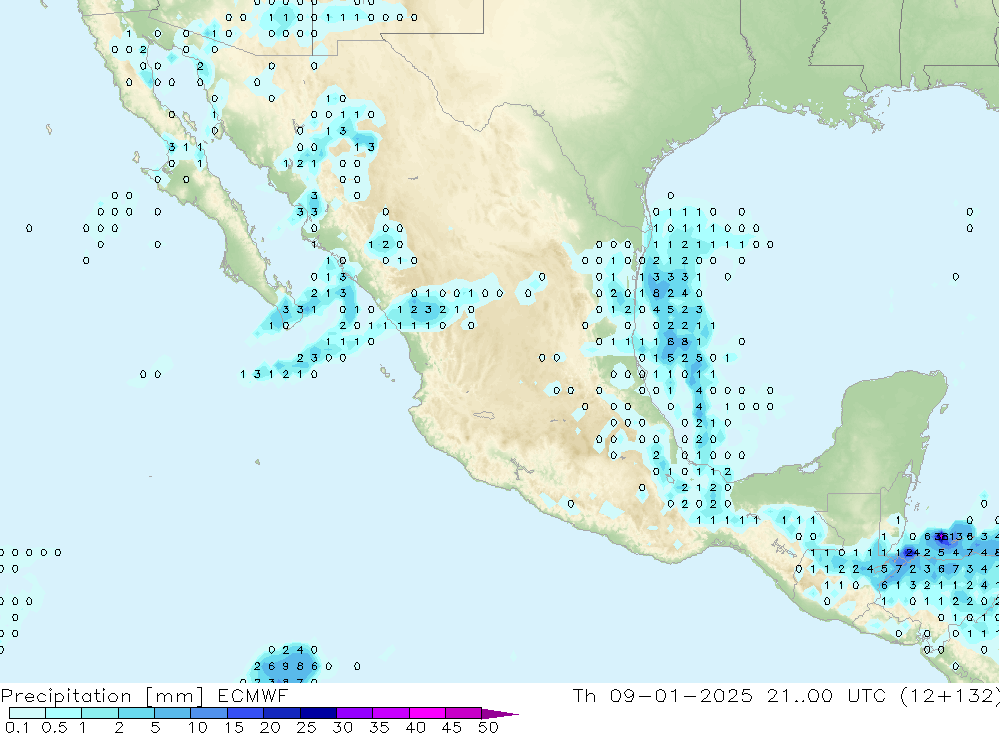
Task: Pick the magenta 45–50 mm legend swatch
Action: (x=463, y=714)
